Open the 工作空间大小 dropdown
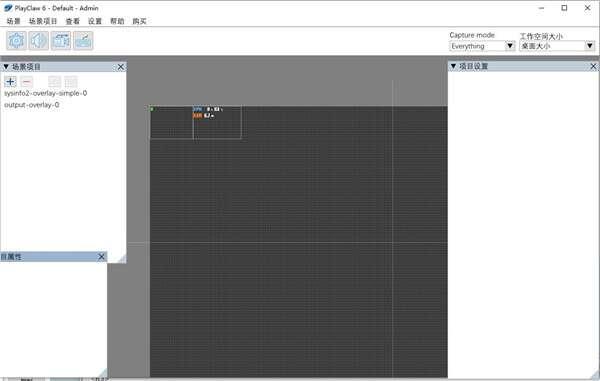The image size is (600, 381). 557,46
